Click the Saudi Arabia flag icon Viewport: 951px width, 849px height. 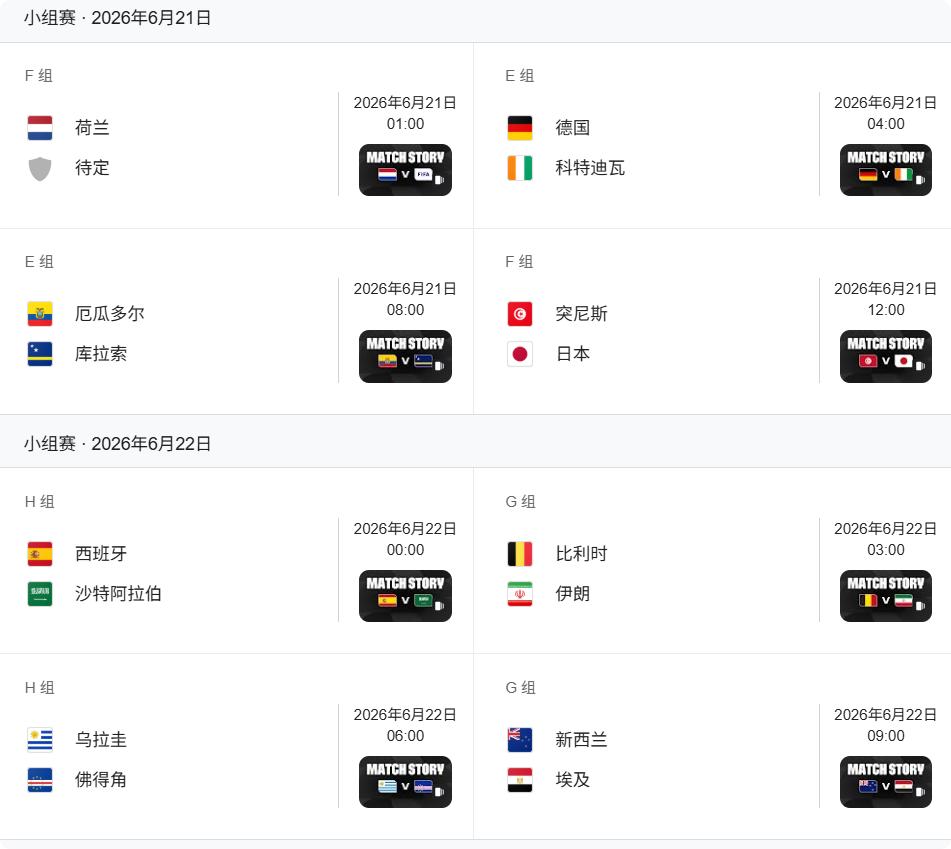[40, 594]
